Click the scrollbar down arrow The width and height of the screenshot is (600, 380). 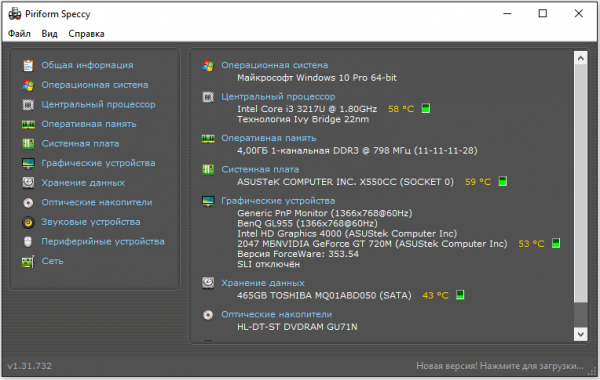coord(580,334)
